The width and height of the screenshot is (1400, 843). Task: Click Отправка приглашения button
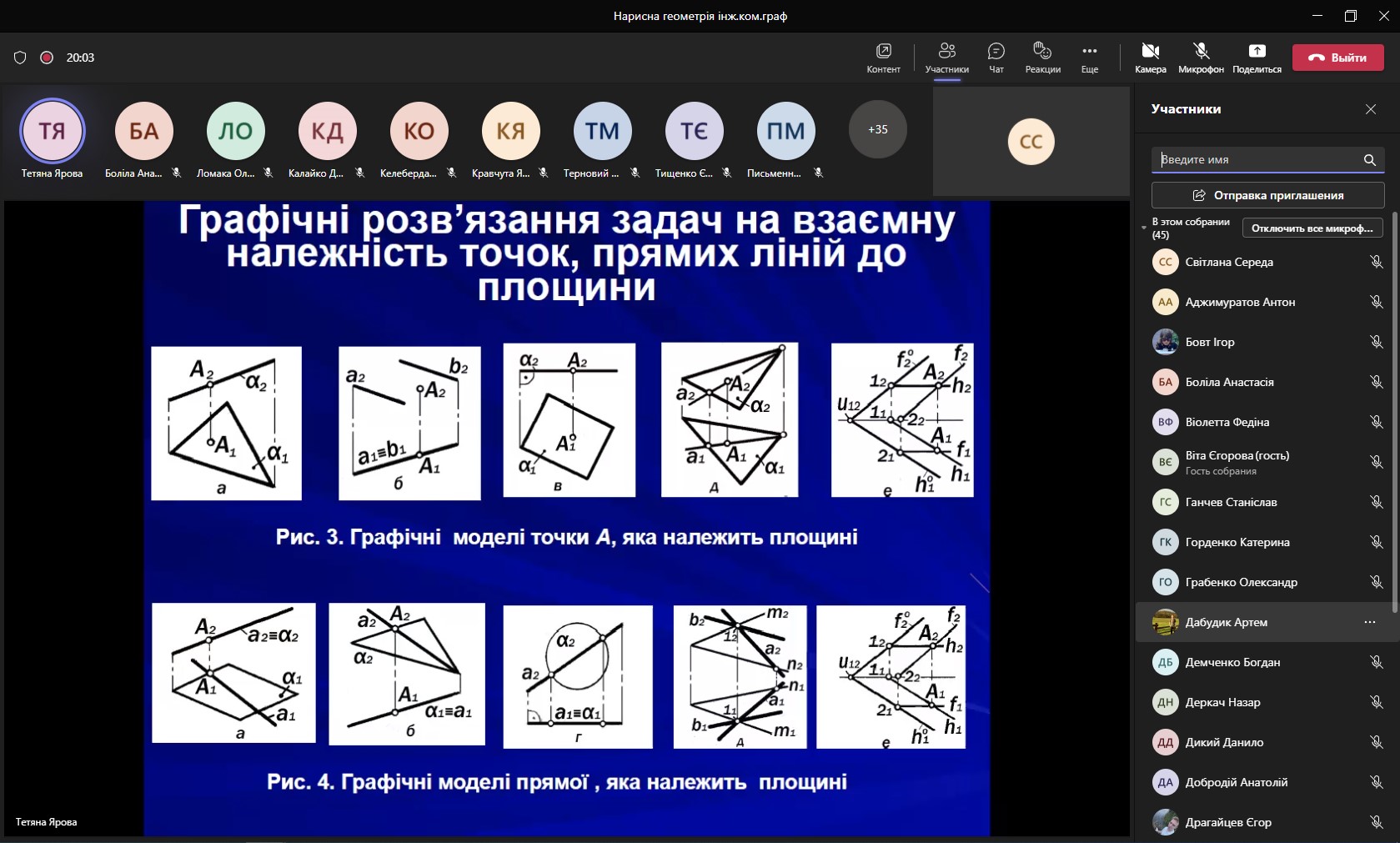(1267, 195)
